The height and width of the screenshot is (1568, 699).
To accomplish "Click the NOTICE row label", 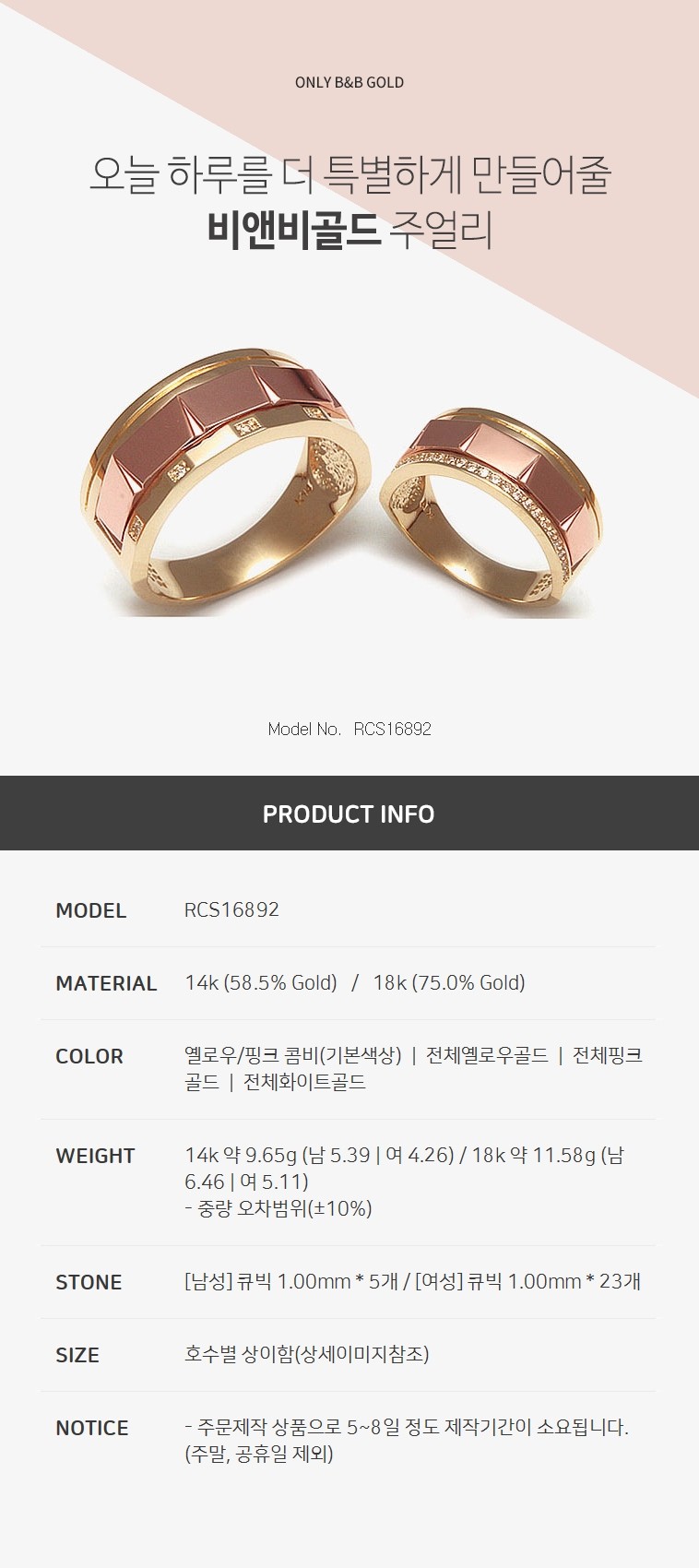I will pyautogui.click(x=92, y=1428).
